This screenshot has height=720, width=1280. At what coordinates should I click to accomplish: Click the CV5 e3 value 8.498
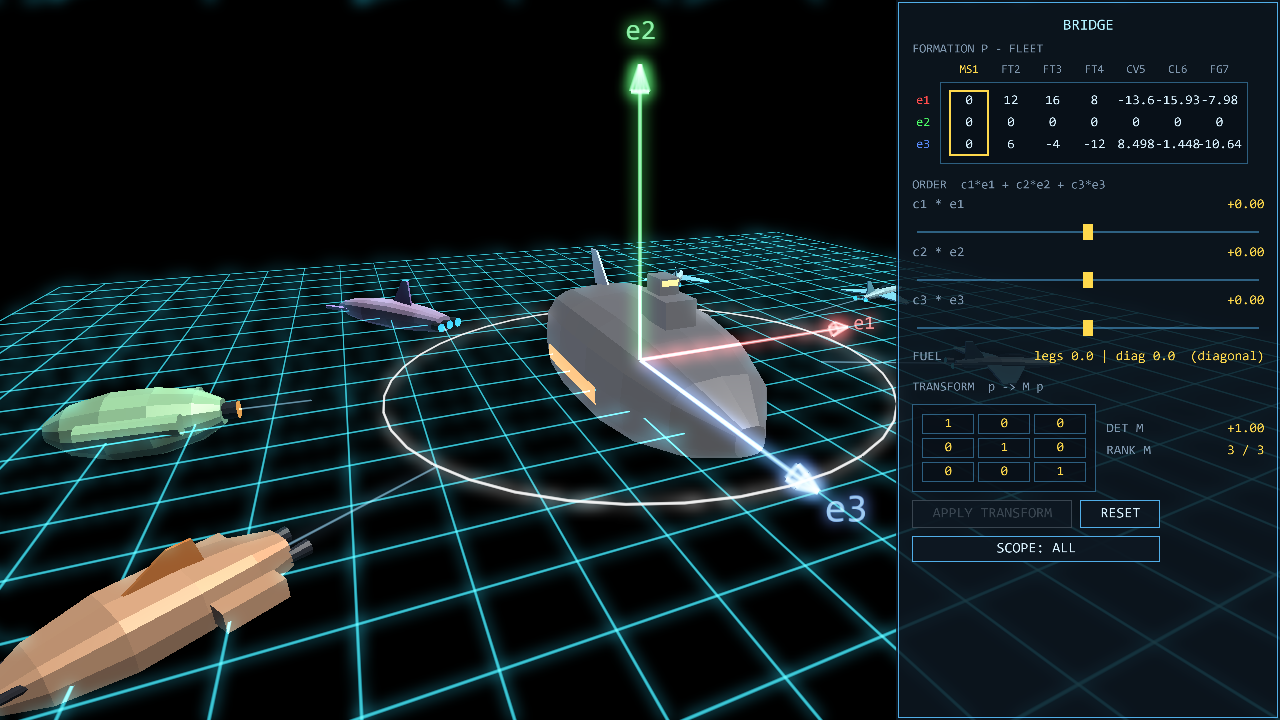tap(1136, 144)
